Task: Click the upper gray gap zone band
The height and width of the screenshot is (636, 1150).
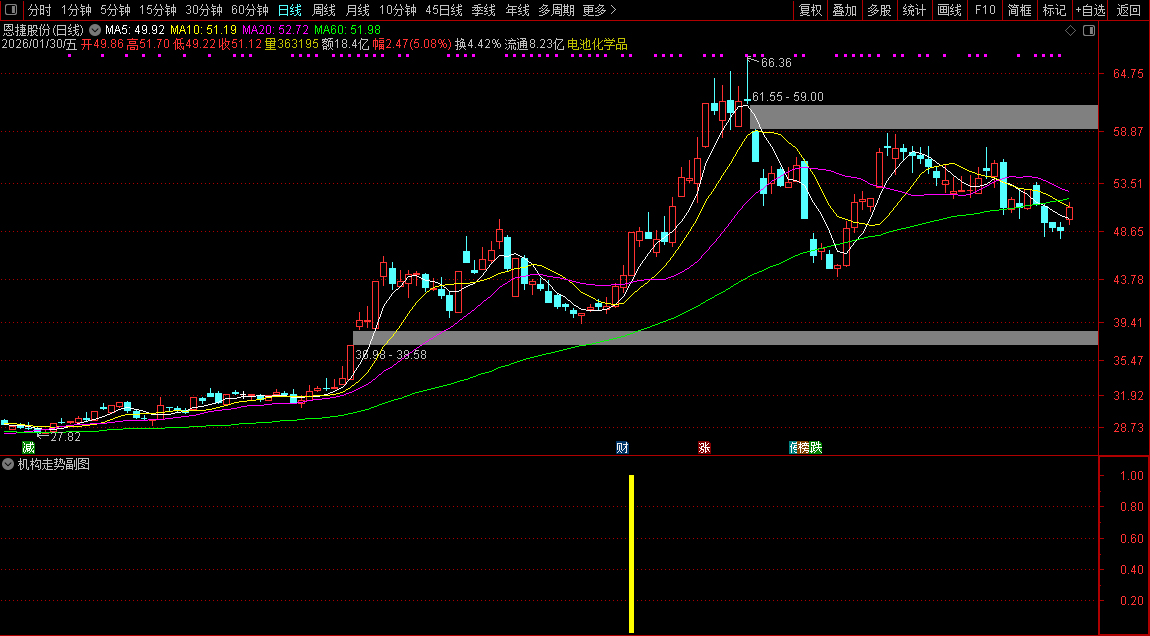Action: pyautogui.click(x=923, y=117)
